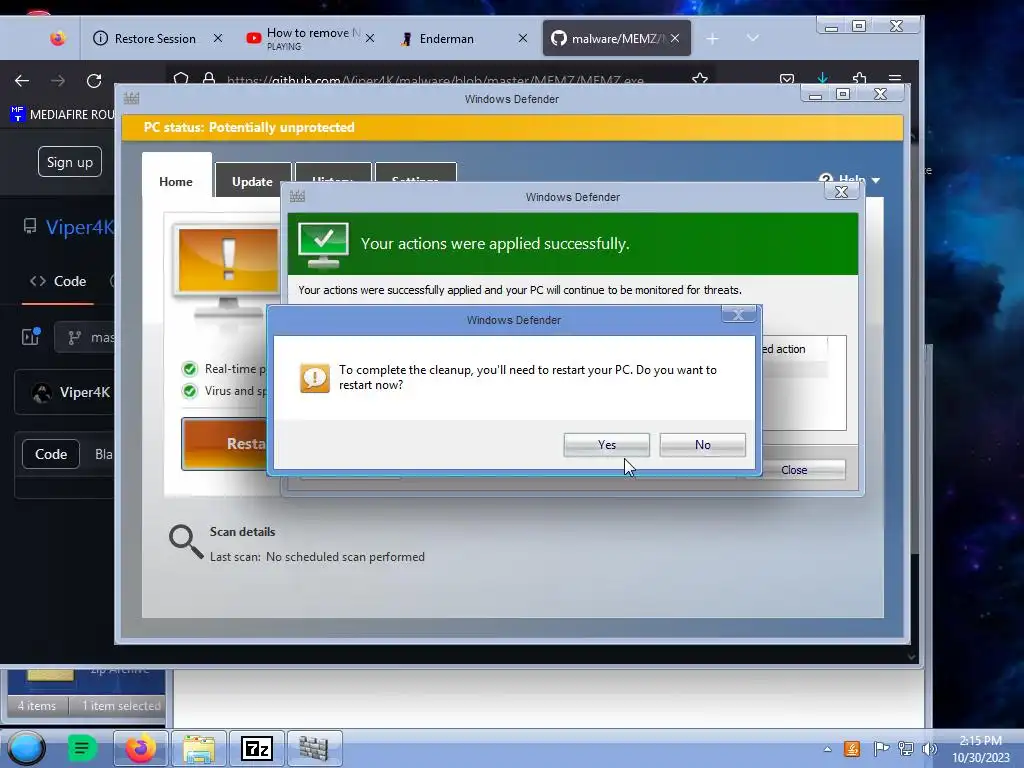Click the Close button in results dialog
The image size is (1024, 768).
[794, 470]
